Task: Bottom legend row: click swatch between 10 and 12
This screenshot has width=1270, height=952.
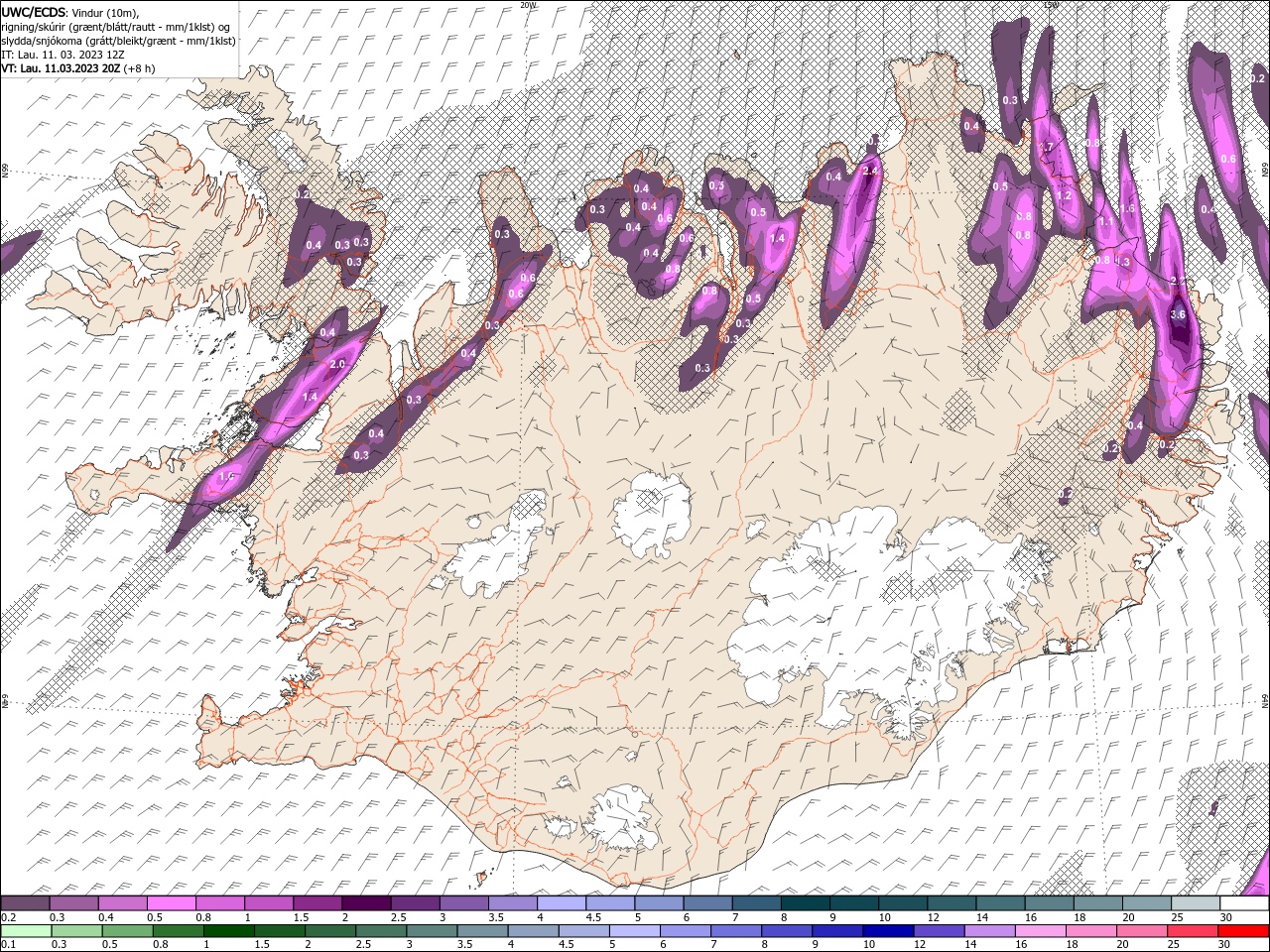Action: coord(889,931)
